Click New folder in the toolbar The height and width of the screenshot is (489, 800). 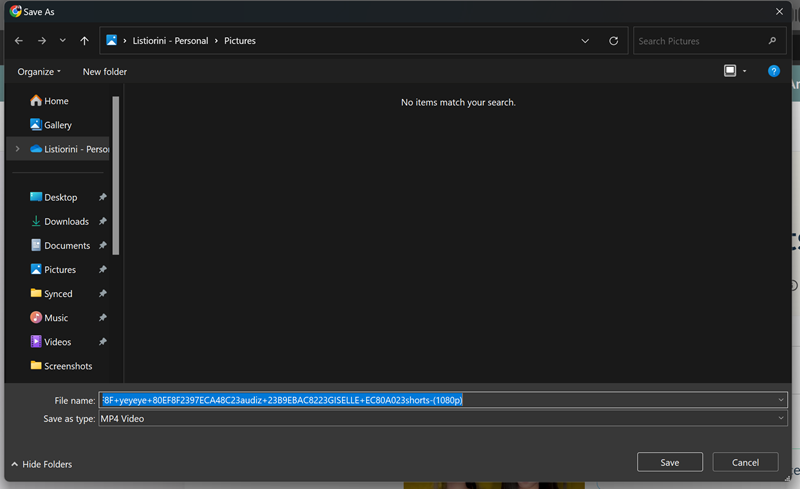click(104, 72)
